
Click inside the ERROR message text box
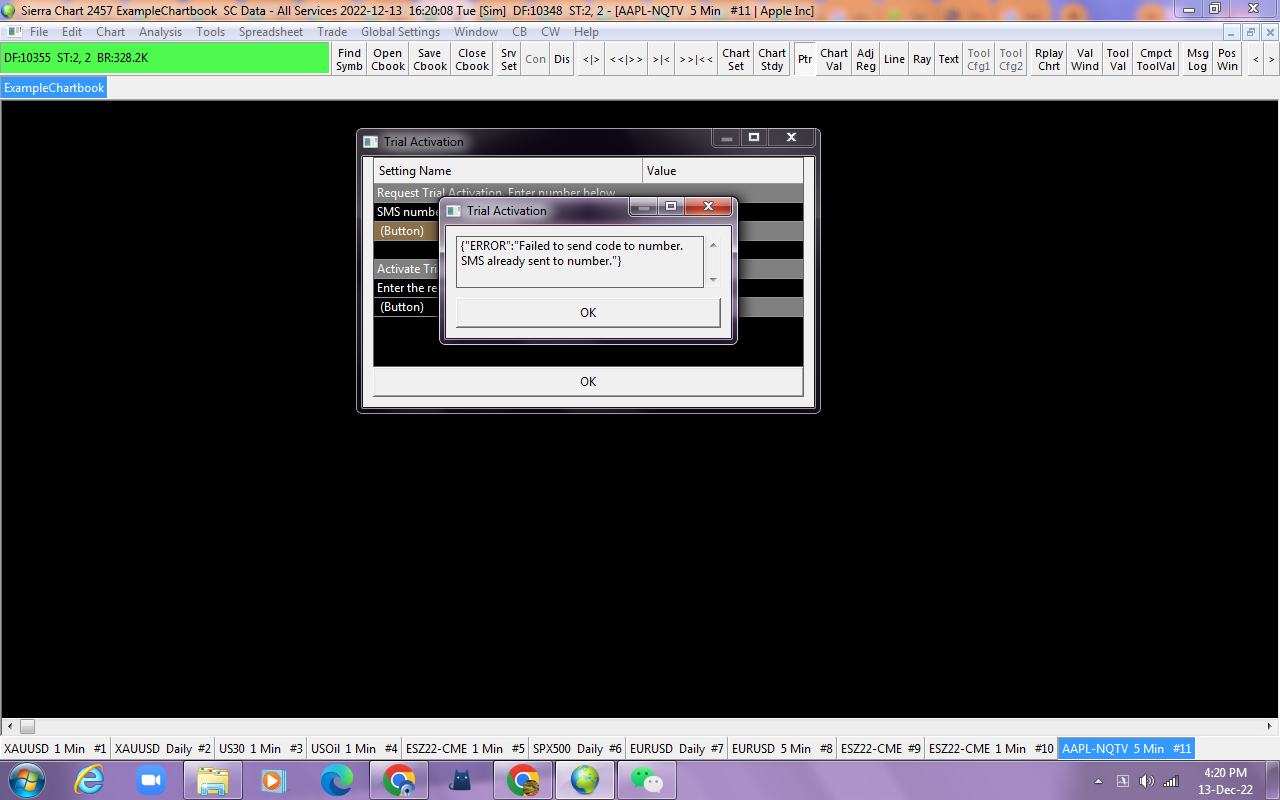tap(580, 261)
